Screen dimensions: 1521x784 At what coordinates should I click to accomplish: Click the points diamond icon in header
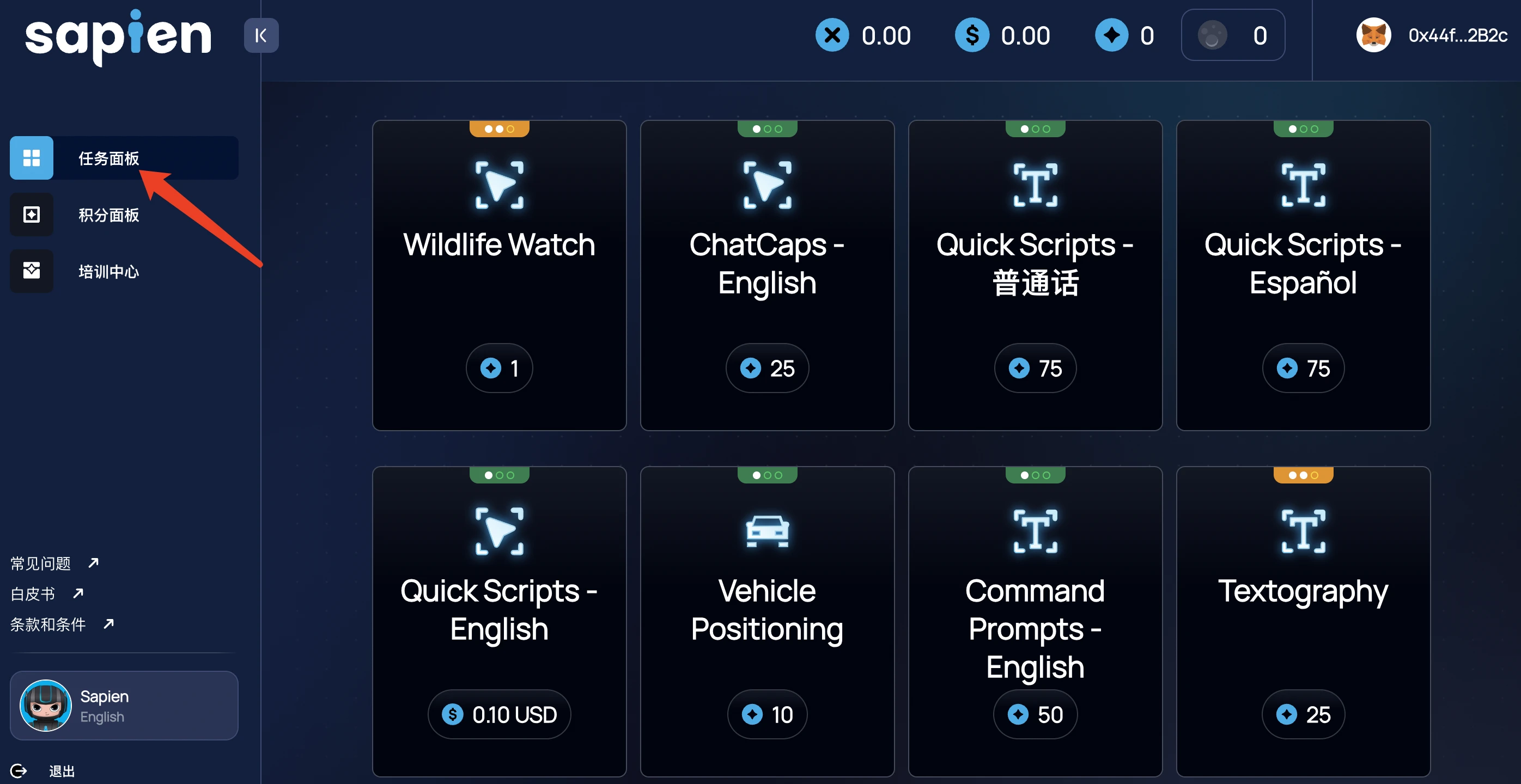pos(1111,35)
